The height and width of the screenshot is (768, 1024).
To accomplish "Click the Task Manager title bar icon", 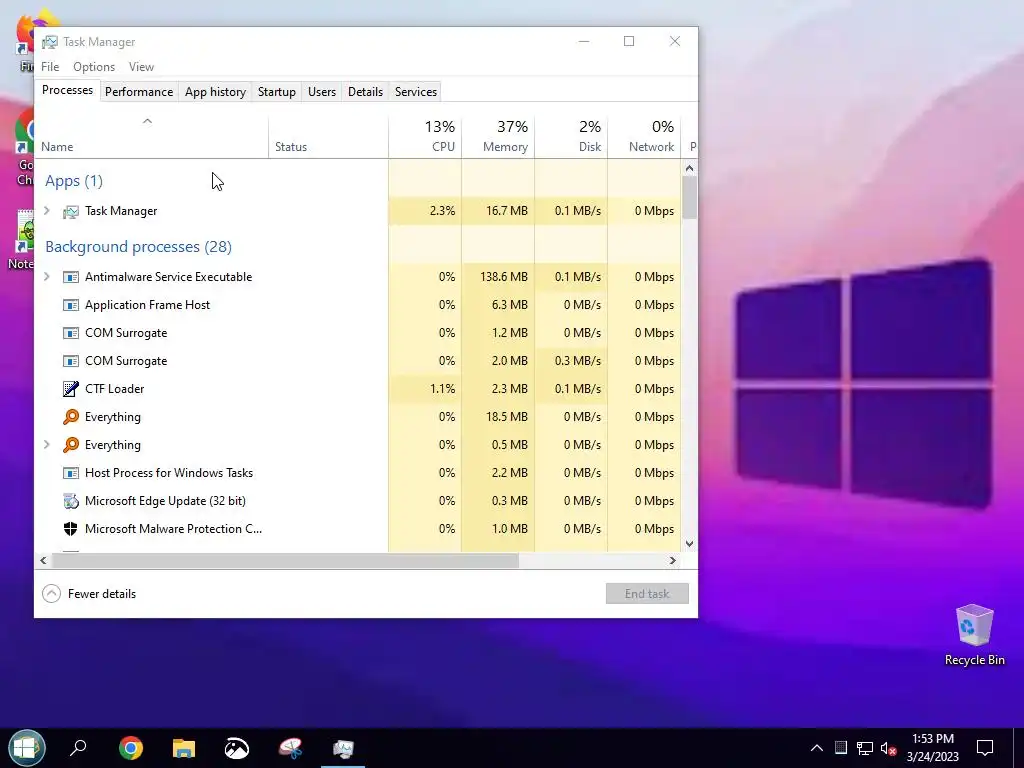I will tap(50, 42).
